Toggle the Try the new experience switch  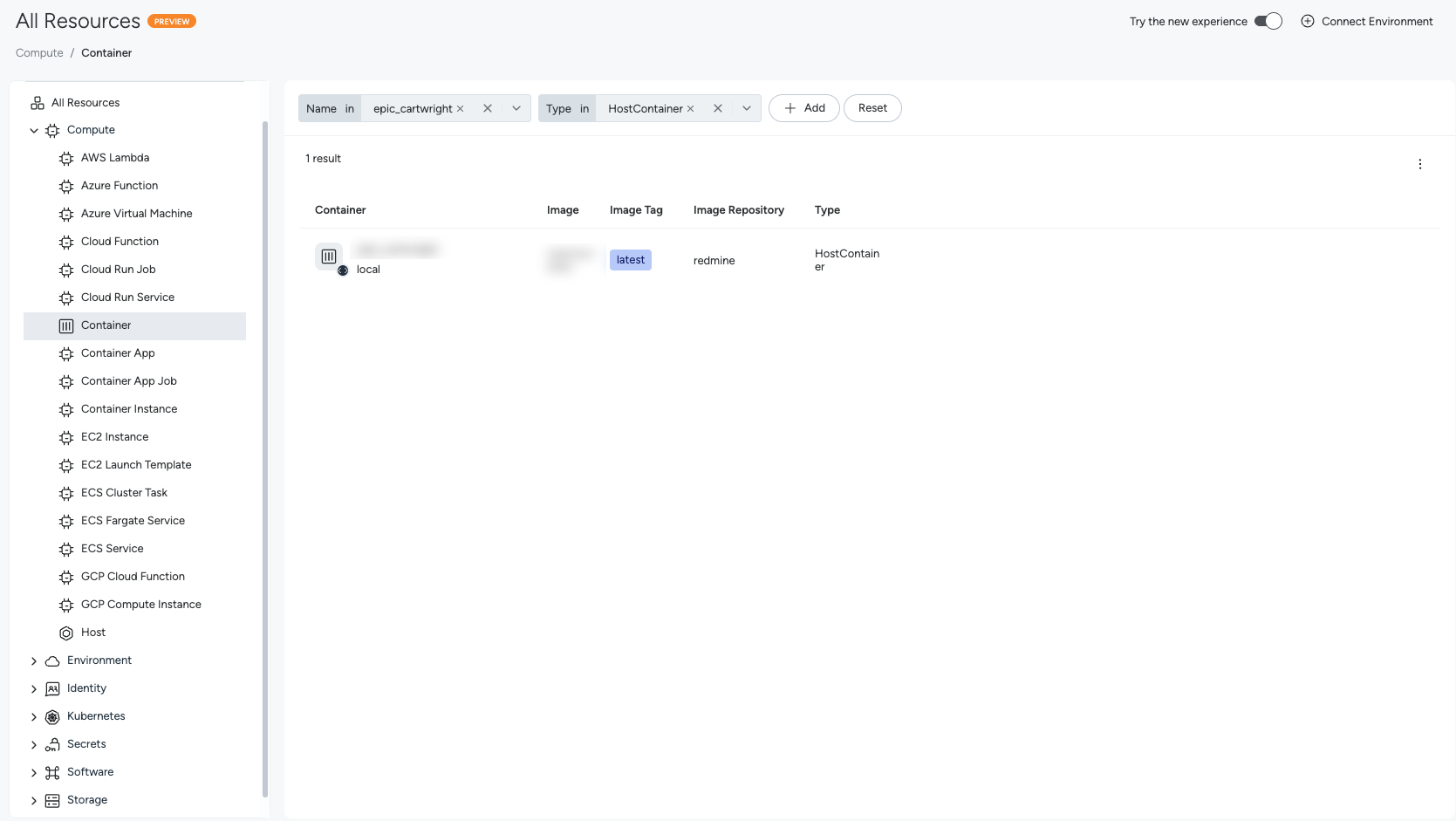point(1268,21)
